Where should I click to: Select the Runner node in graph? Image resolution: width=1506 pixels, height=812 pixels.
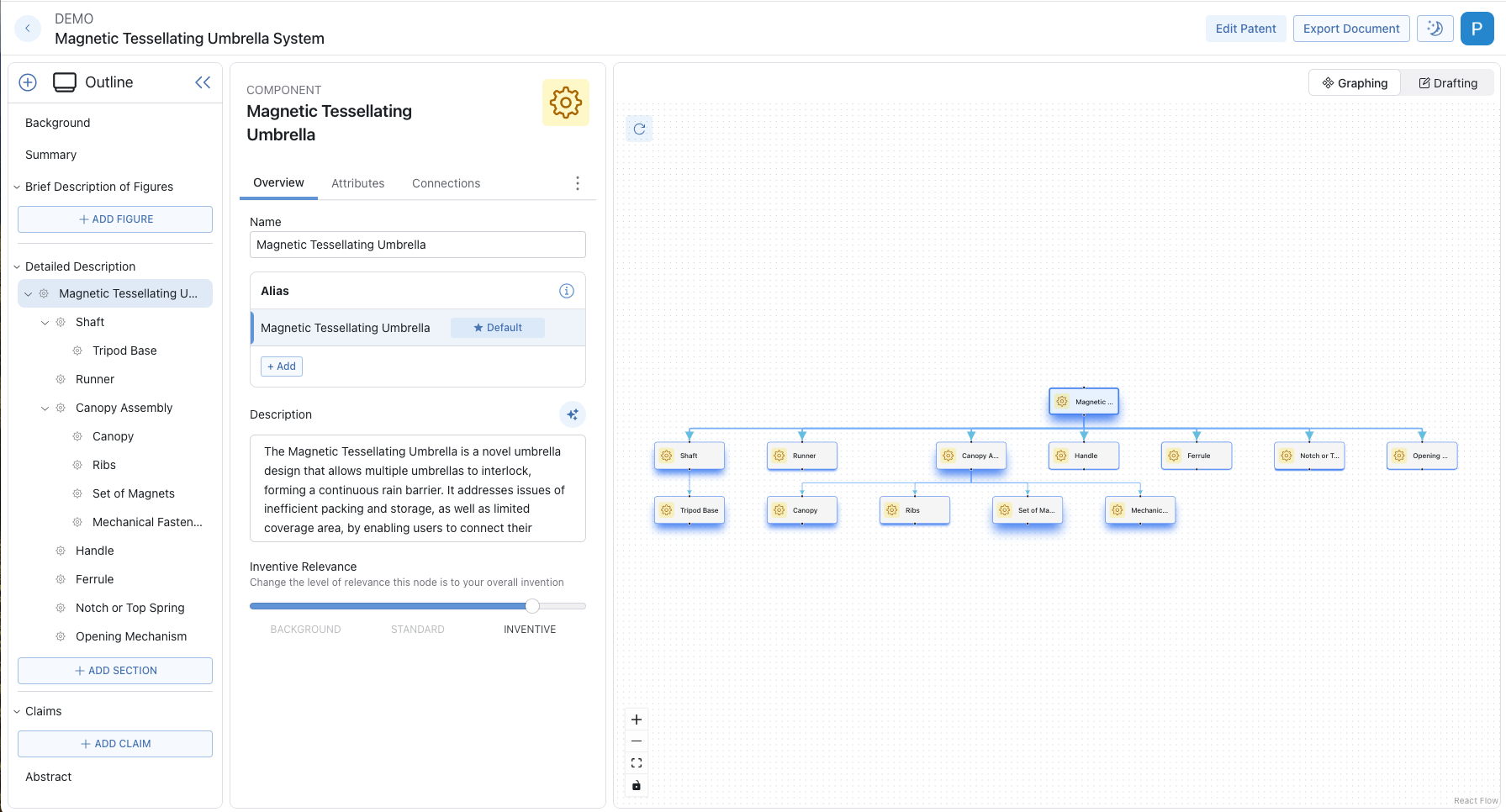(802, 456)
